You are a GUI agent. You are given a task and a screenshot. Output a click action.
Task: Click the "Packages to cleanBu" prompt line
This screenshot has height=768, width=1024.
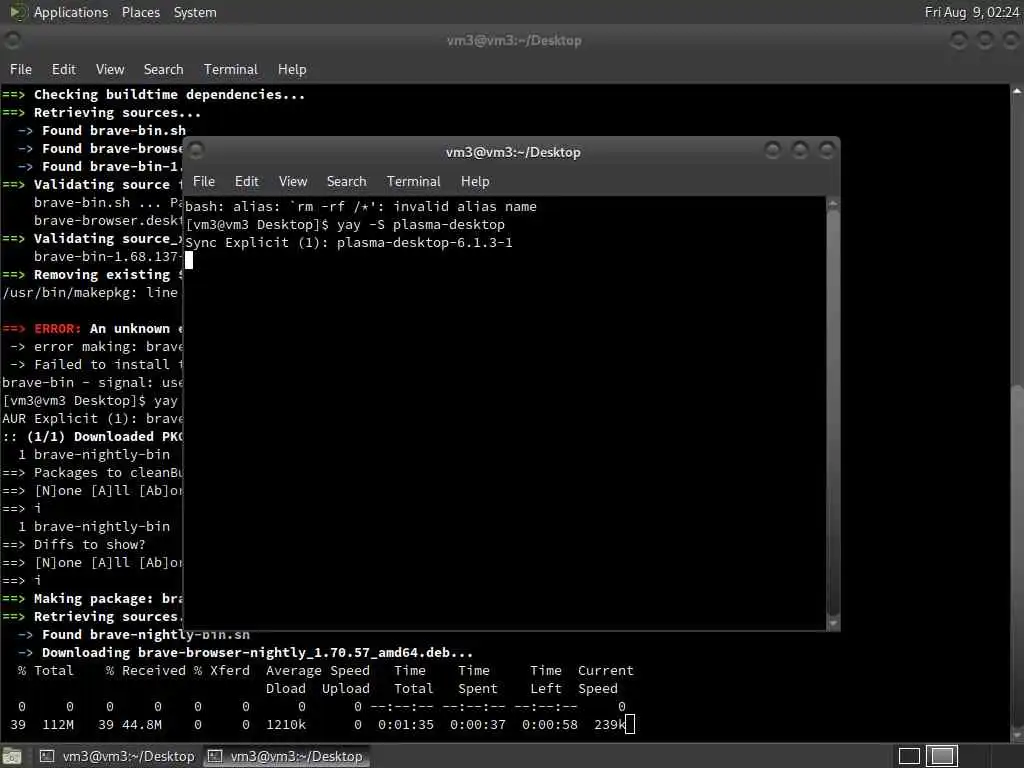pyautogui.click(x=108, y=473)
